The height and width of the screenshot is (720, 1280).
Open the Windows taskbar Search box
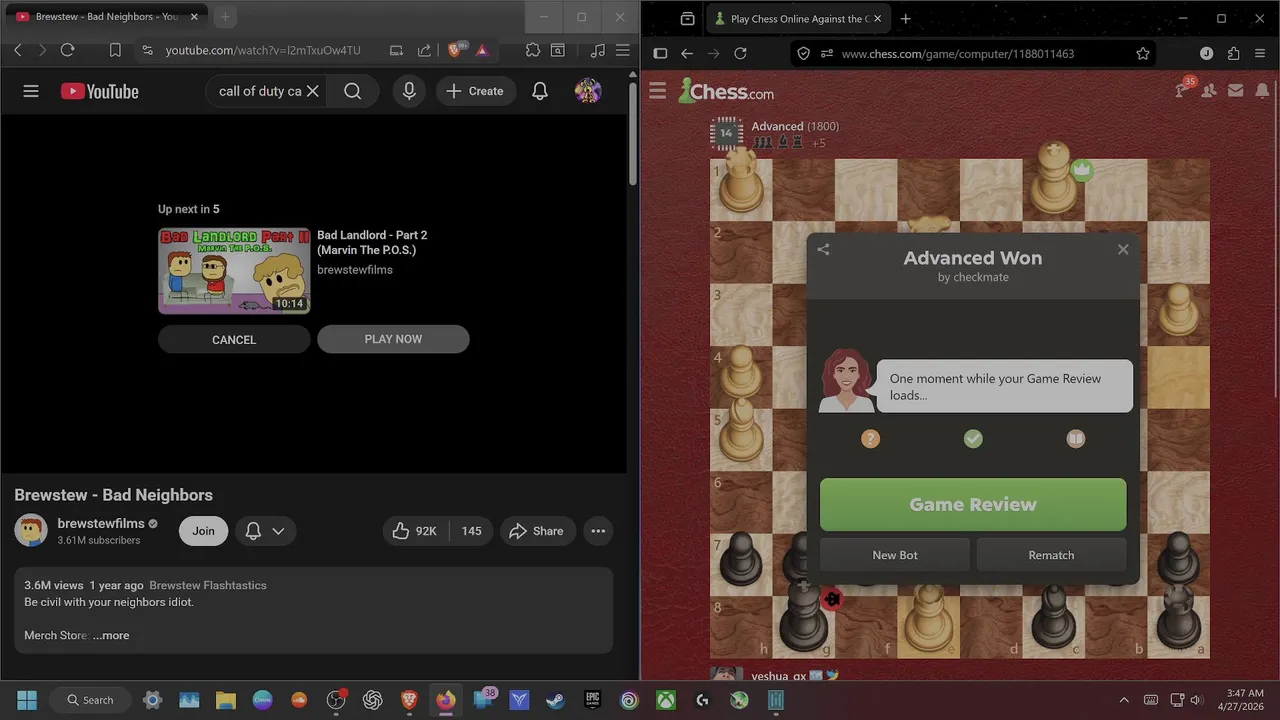pyautogui.click(x=89, y=700)
